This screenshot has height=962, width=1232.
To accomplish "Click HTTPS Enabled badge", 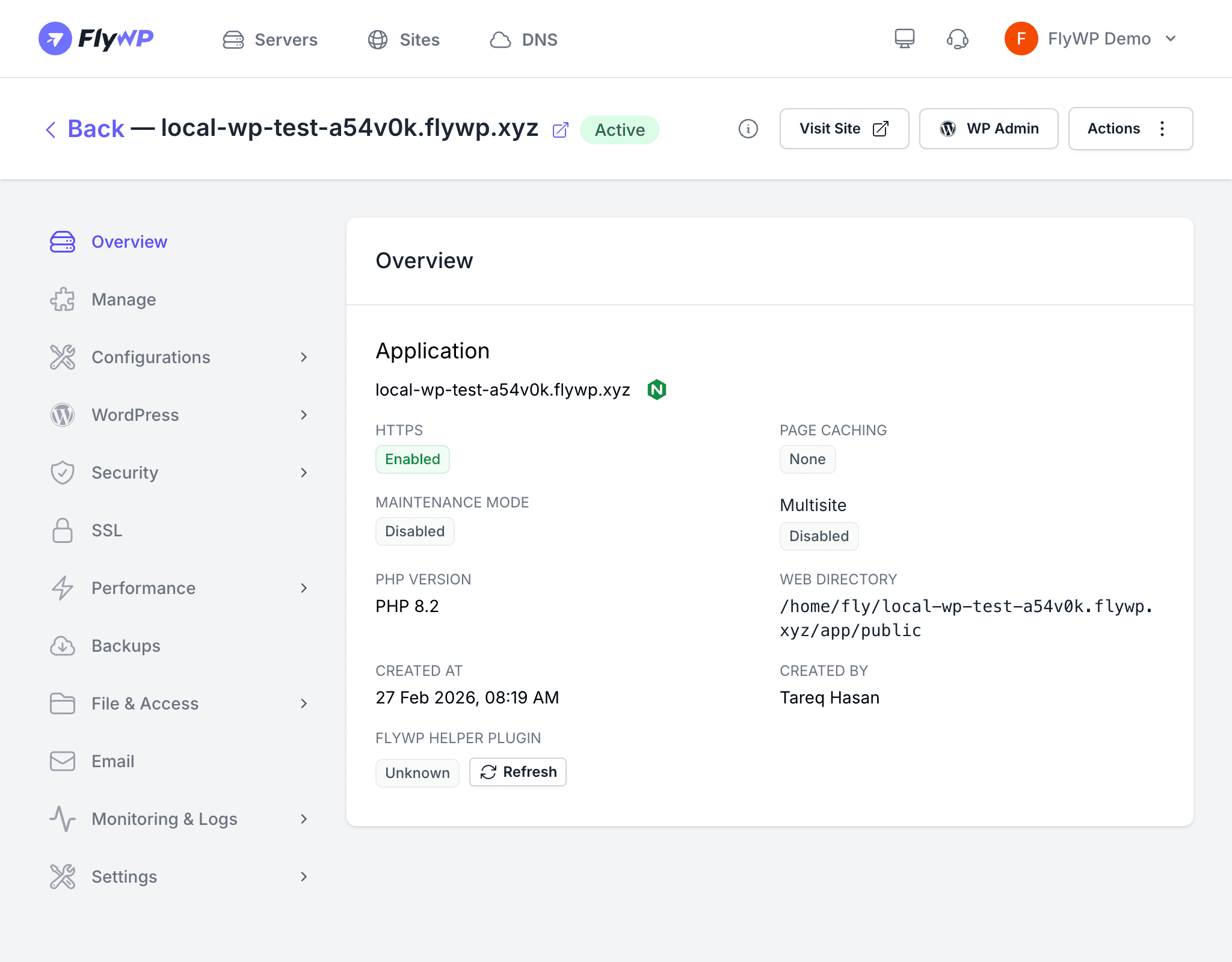I will 413,459.
